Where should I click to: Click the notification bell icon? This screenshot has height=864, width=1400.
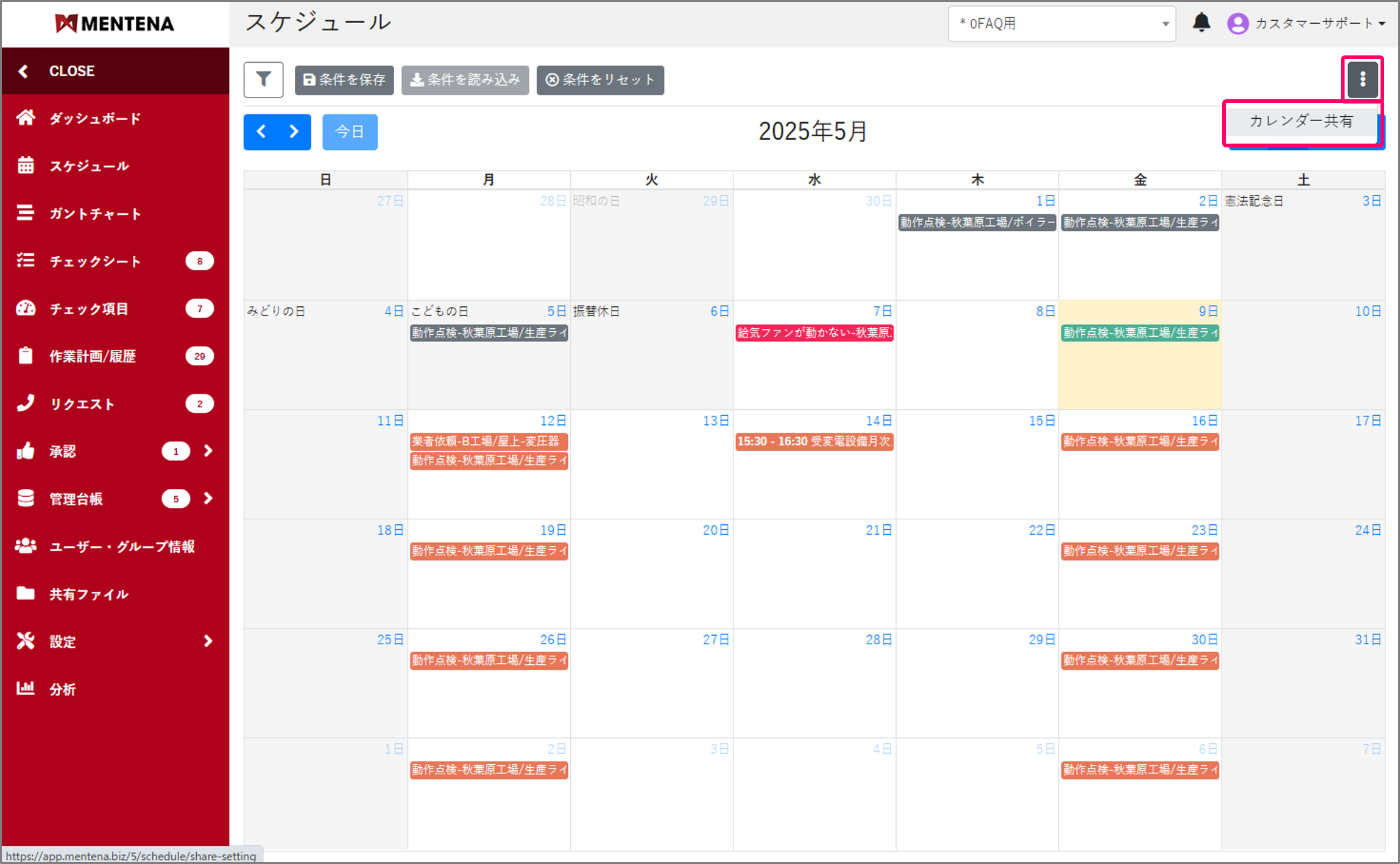tap(1201, 23)
